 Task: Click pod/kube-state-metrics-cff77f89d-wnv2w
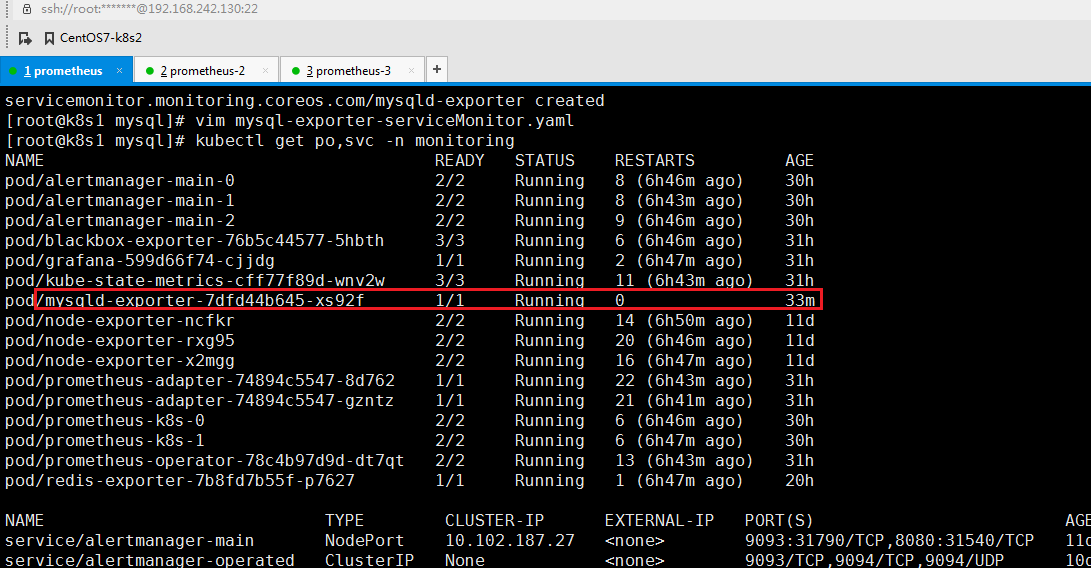coord(195,281)
